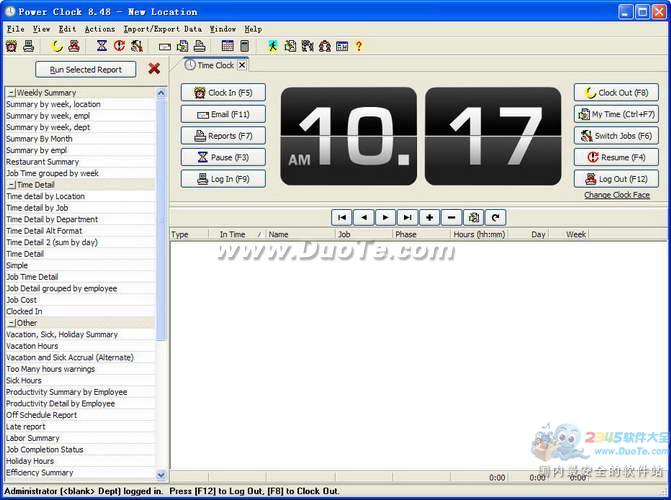
Task: Select the Job Cost report
Action: (x=80, y=300)
